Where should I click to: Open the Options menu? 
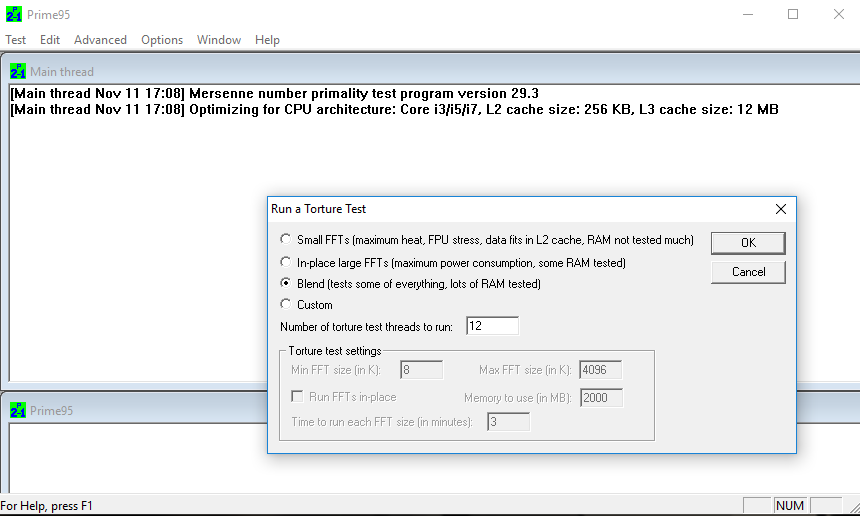click(162, 40)
